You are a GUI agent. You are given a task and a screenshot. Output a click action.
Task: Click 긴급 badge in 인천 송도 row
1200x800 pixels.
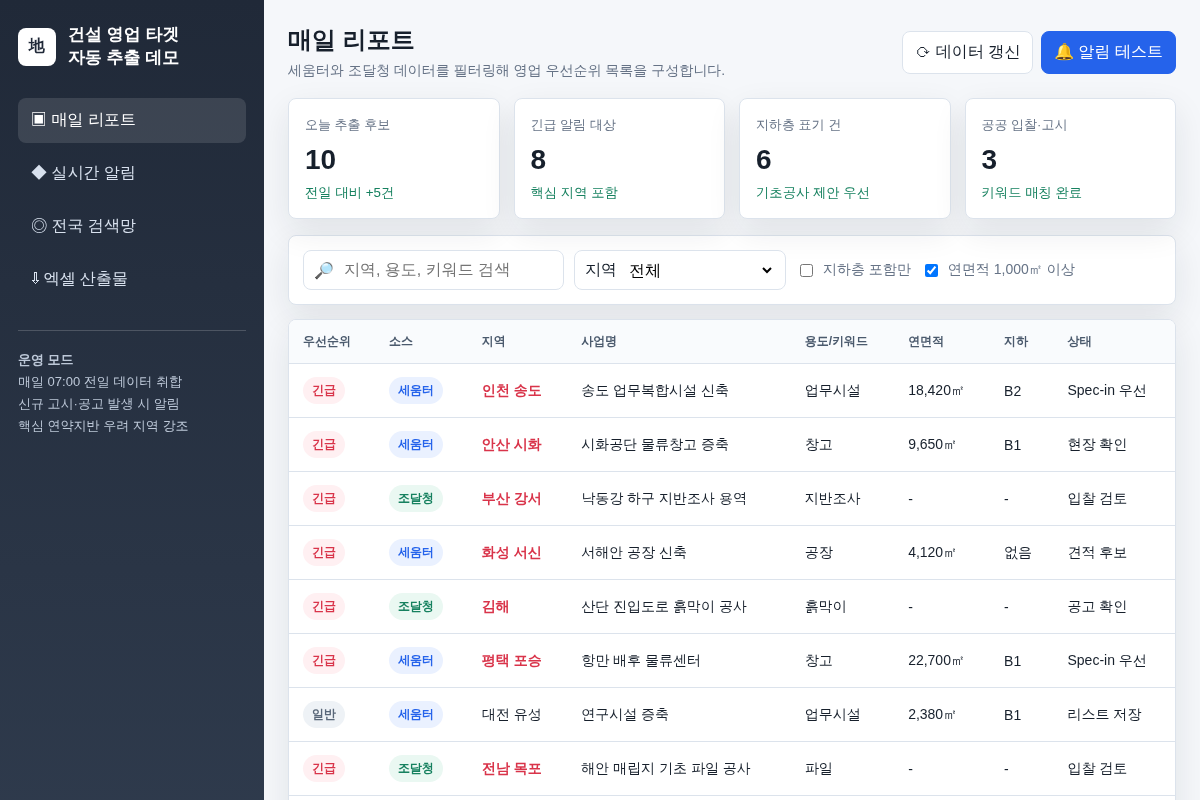point(324,390)
